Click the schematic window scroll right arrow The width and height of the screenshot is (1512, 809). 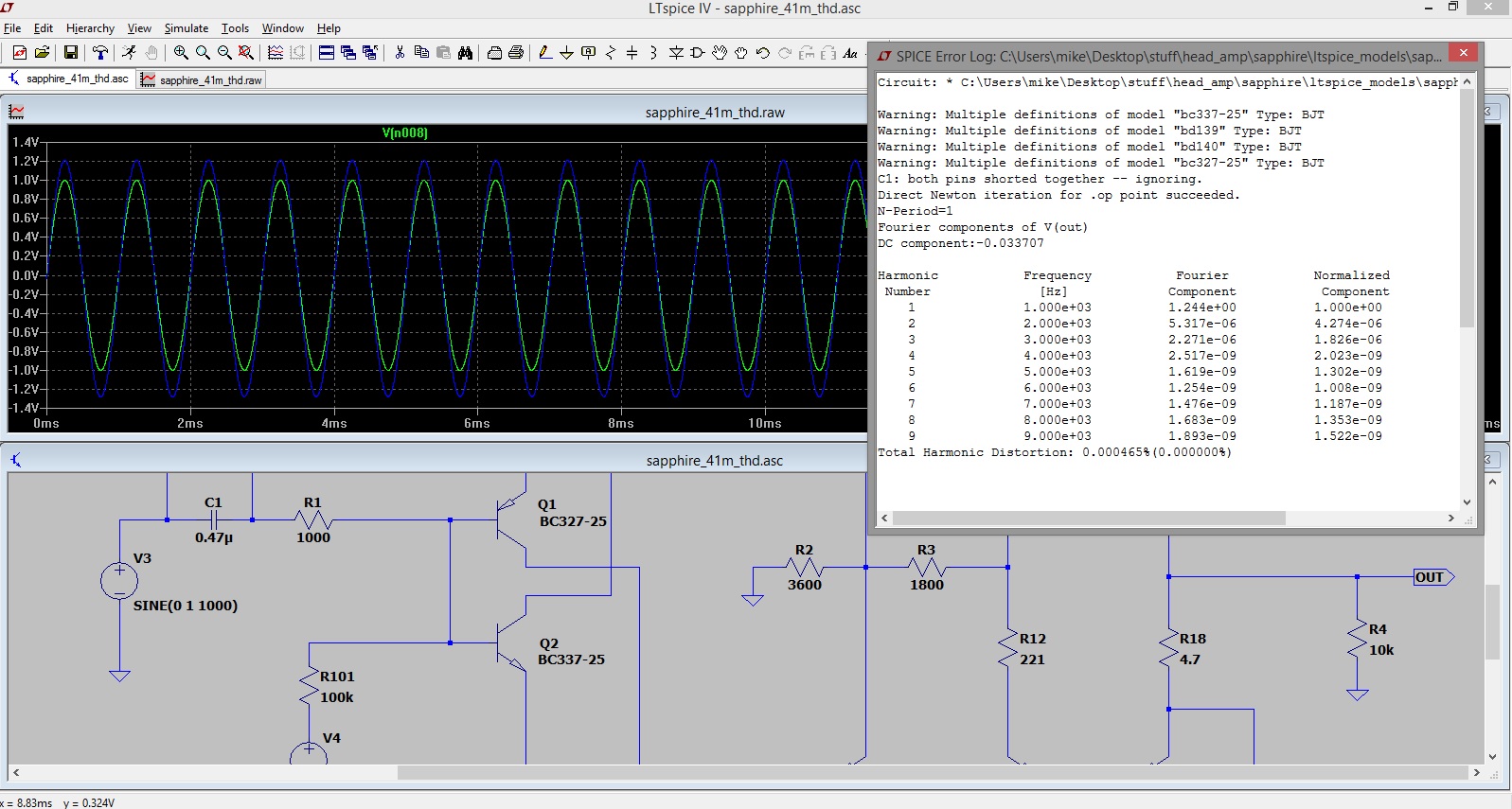click(1476, 773)
